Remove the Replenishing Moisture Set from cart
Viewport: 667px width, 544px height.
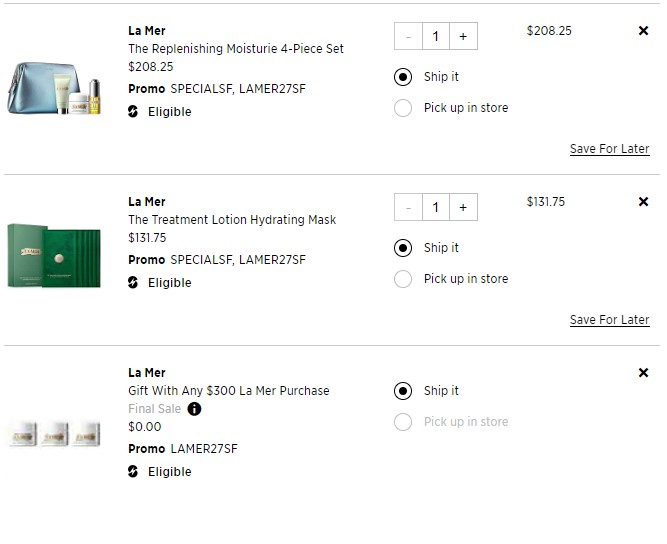pos(643,31)
